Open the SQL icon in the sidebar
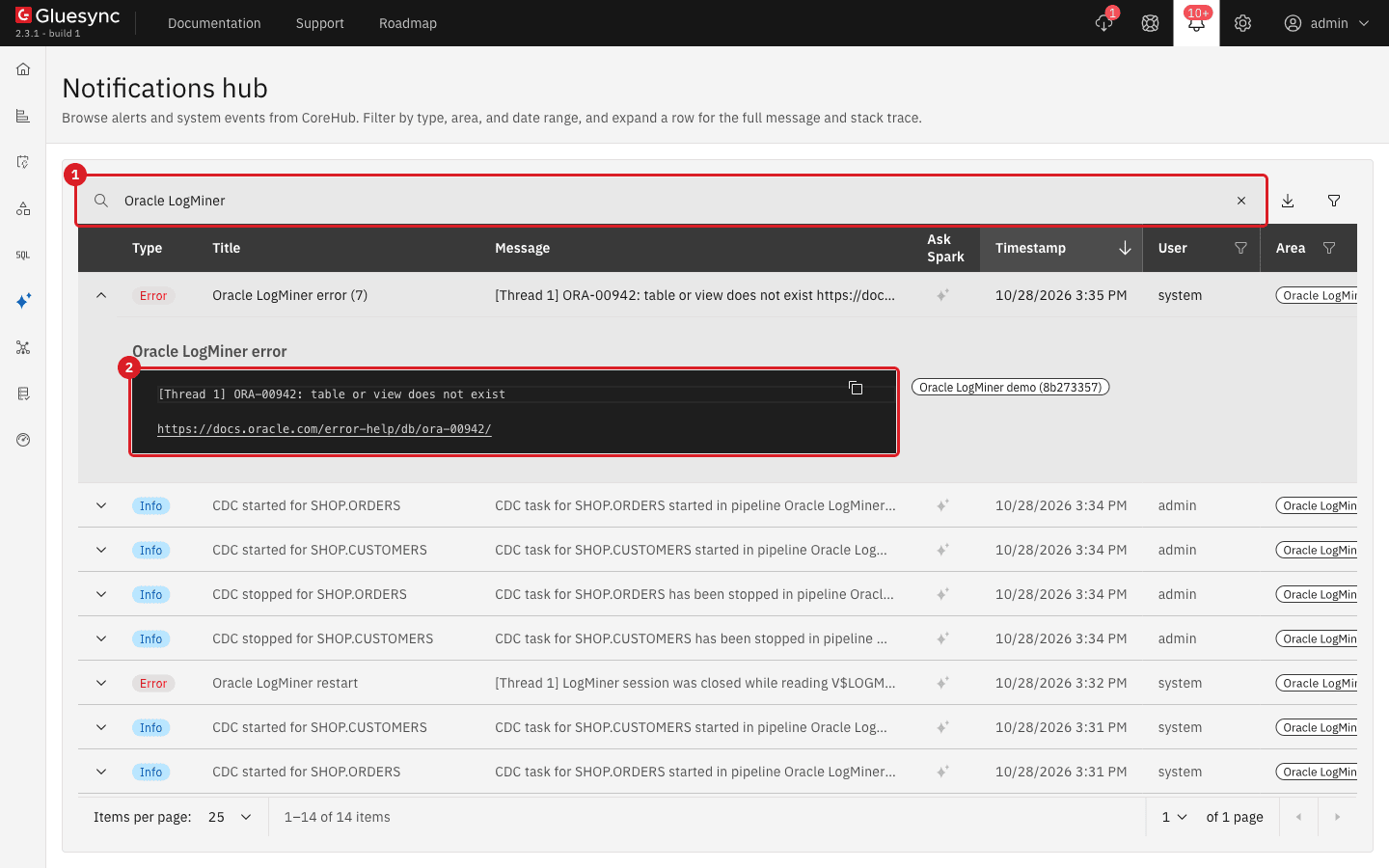The width and height of the screenshot is (1389, 868). [x=23, y=255]
